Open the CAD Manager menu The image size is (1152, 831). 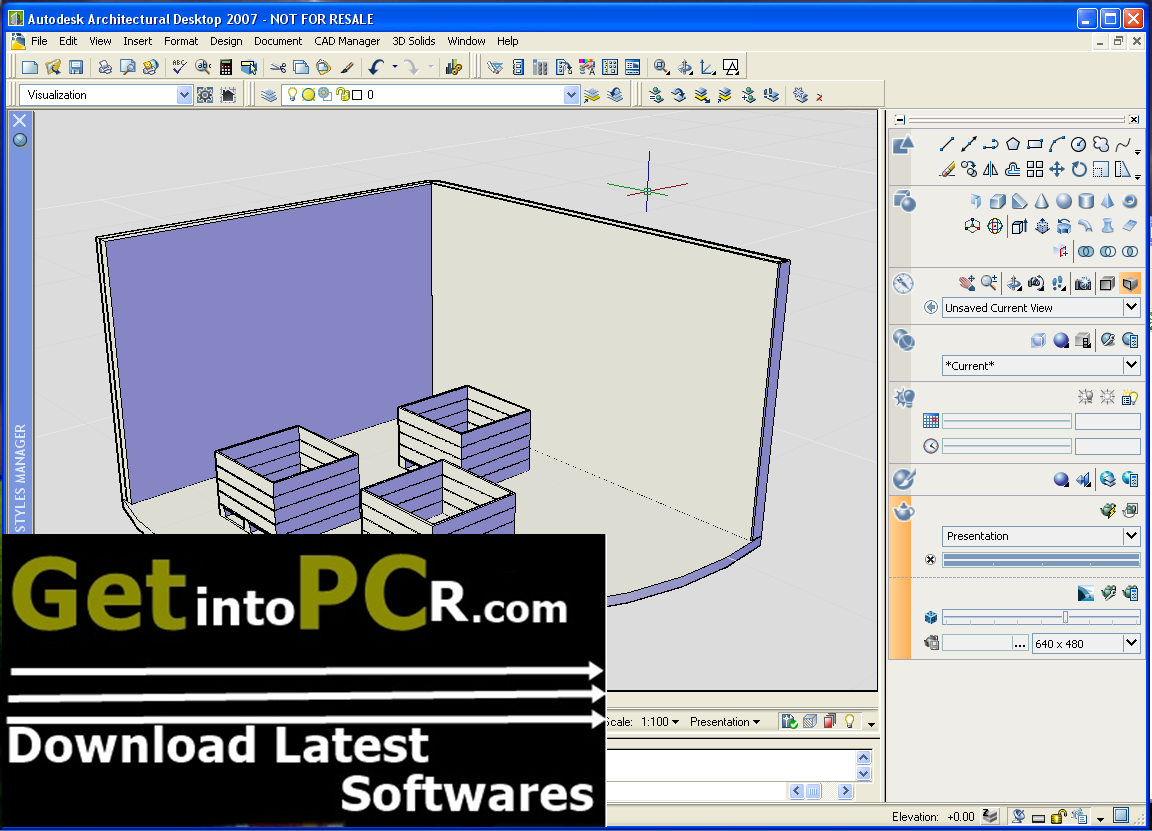coord(347,41)
